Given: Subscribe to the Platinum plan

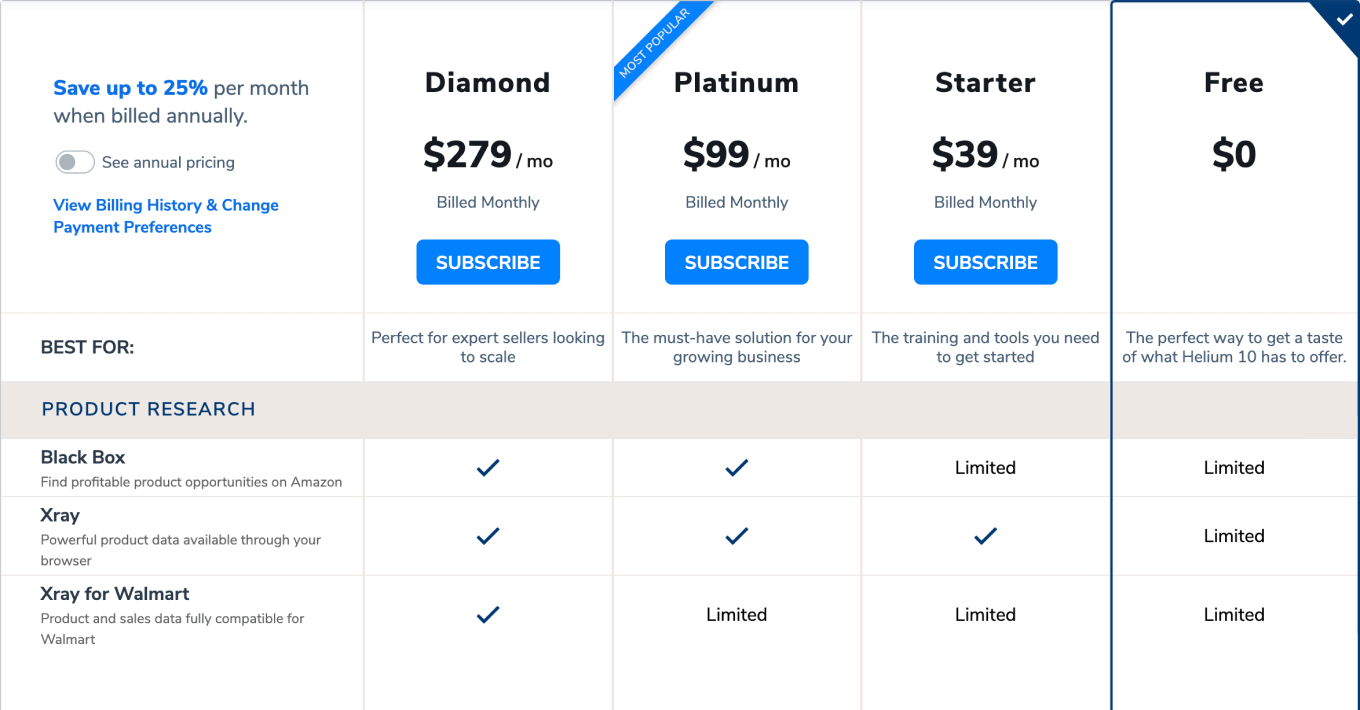Looking at the screenshot, I should [737, 262].
